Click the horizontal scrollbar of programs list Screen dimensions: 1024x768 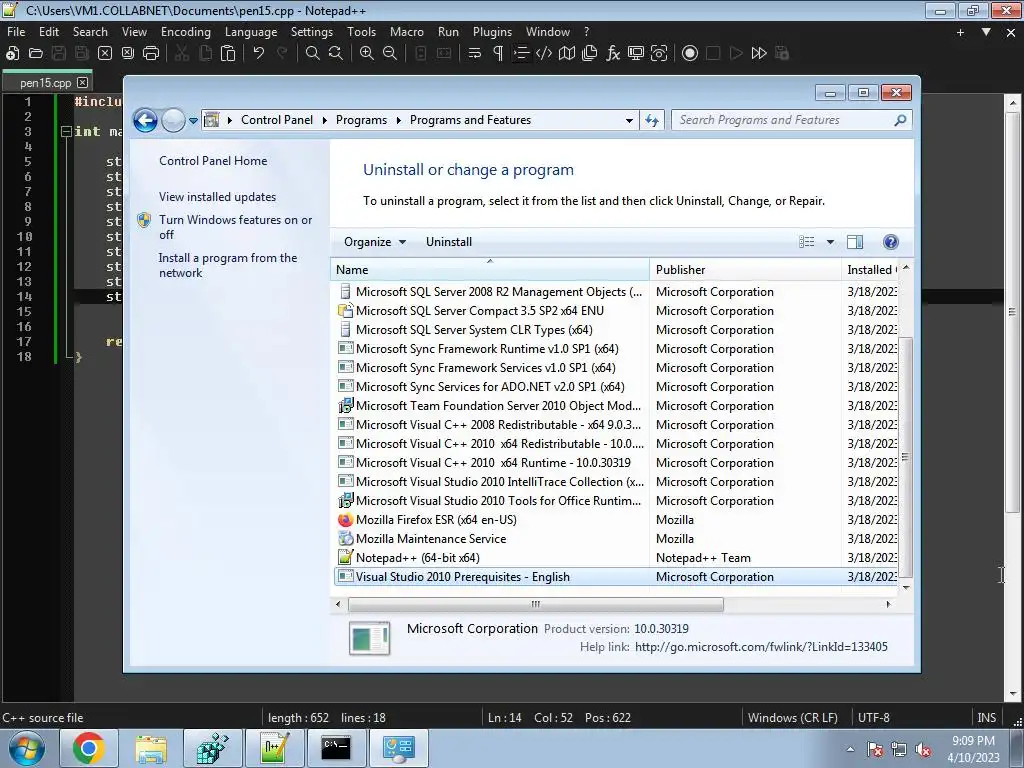coord(536,604)
